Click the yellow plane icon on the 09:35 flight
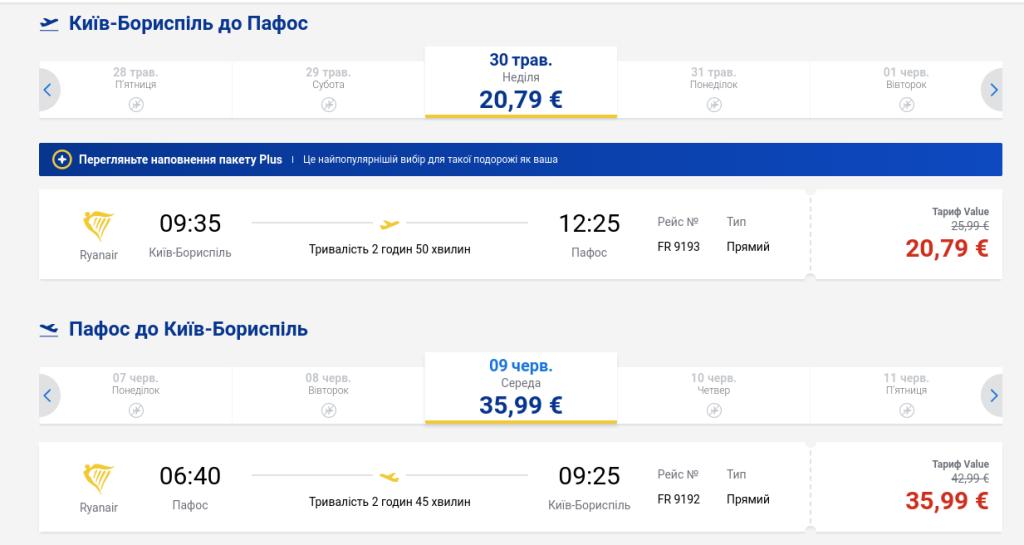Image resolution: width=1024 pixels, height=545 pixels. point(390,223)
